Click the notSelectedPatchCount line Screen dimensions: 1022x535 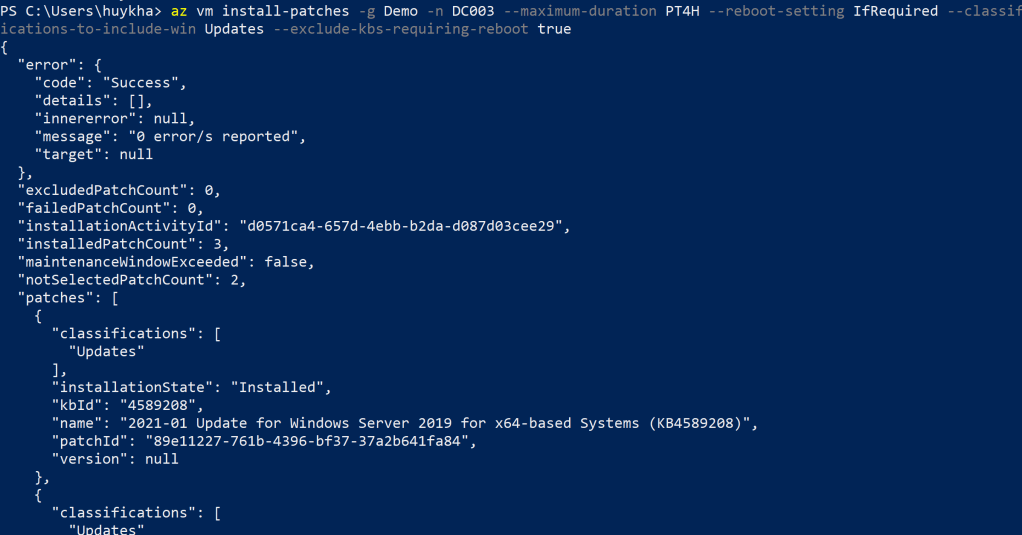point(132,280)
